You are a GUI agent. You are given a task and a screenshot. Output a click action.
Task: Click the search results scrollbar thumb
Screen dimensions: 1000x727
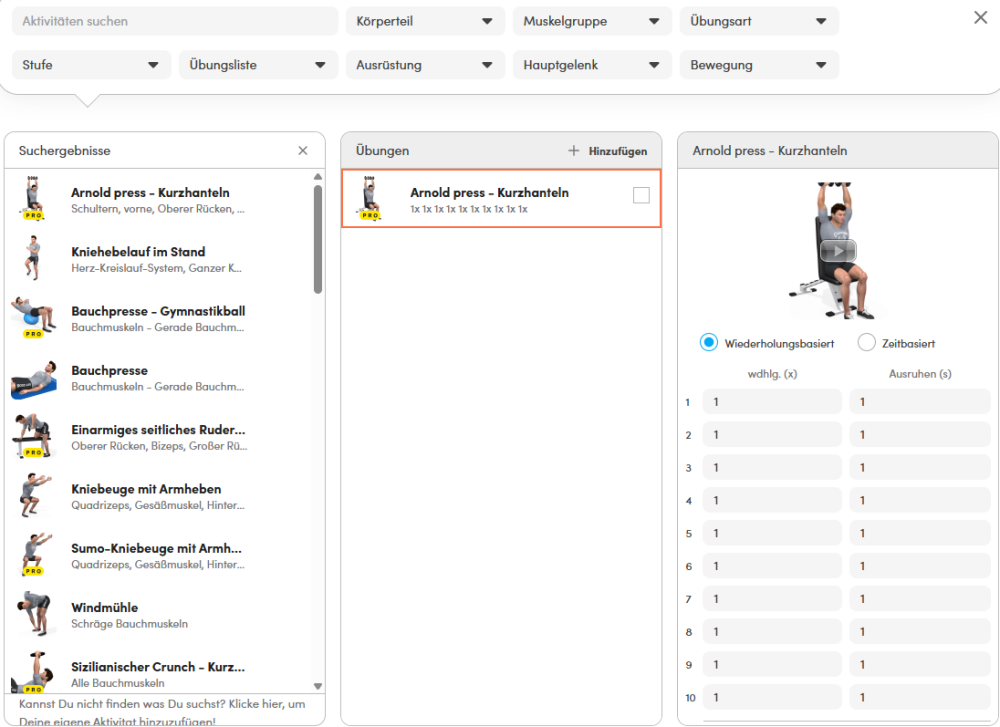(x=318, y=239)
